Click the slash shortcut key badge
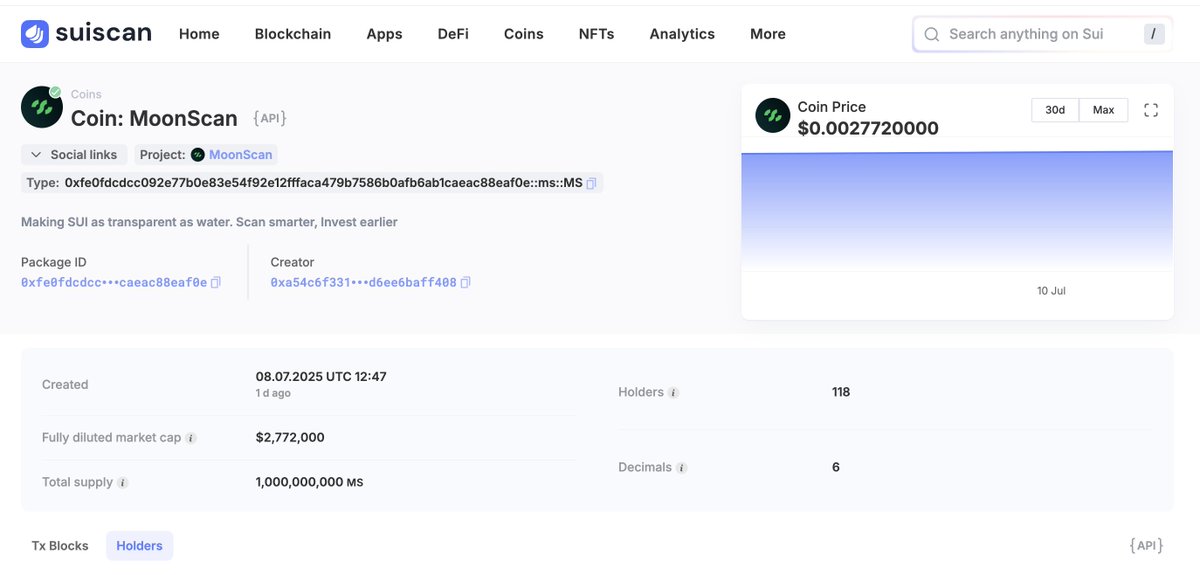Viewport: 1200px width, 575px height. 1154,34
